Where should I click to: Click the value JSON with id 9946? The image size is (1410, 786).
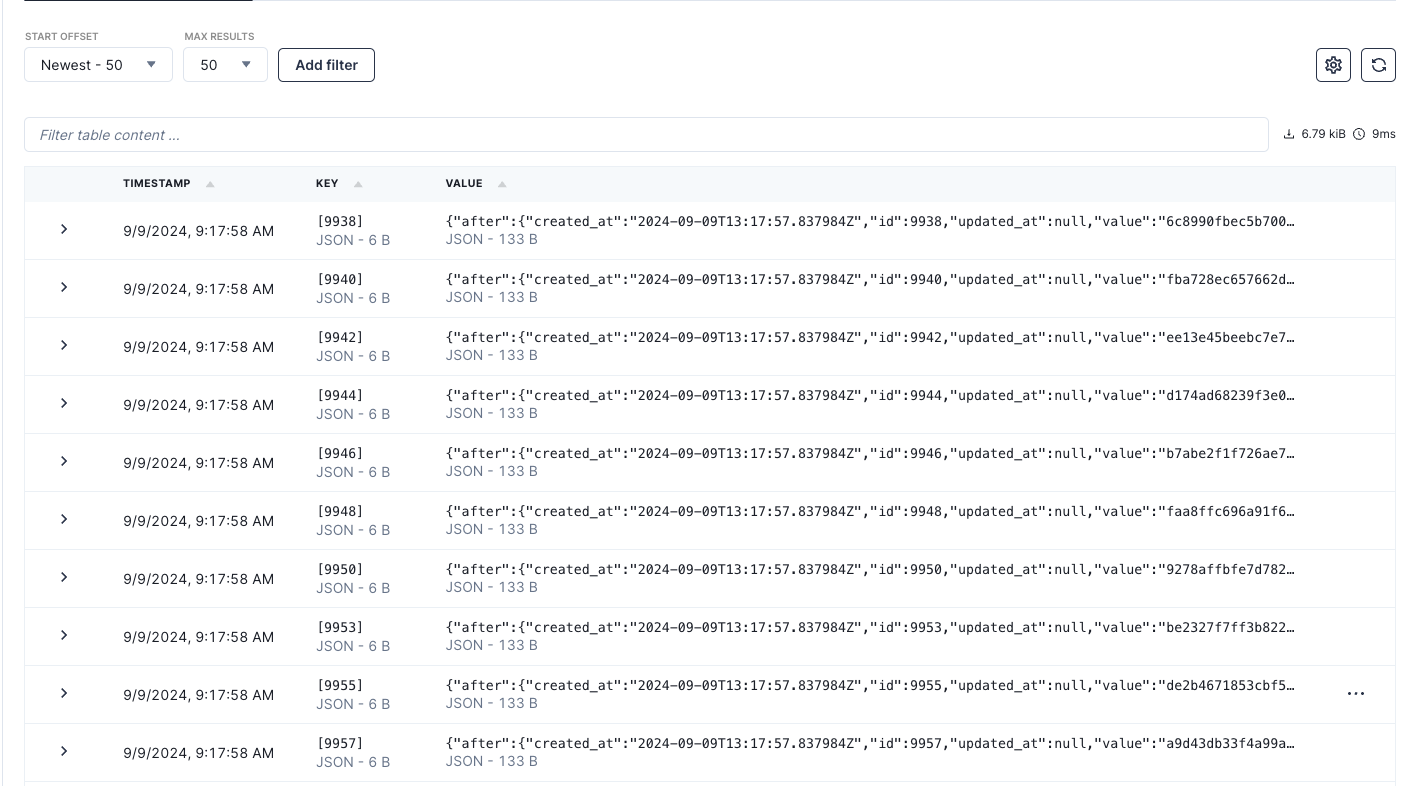[x=871, y=453]
